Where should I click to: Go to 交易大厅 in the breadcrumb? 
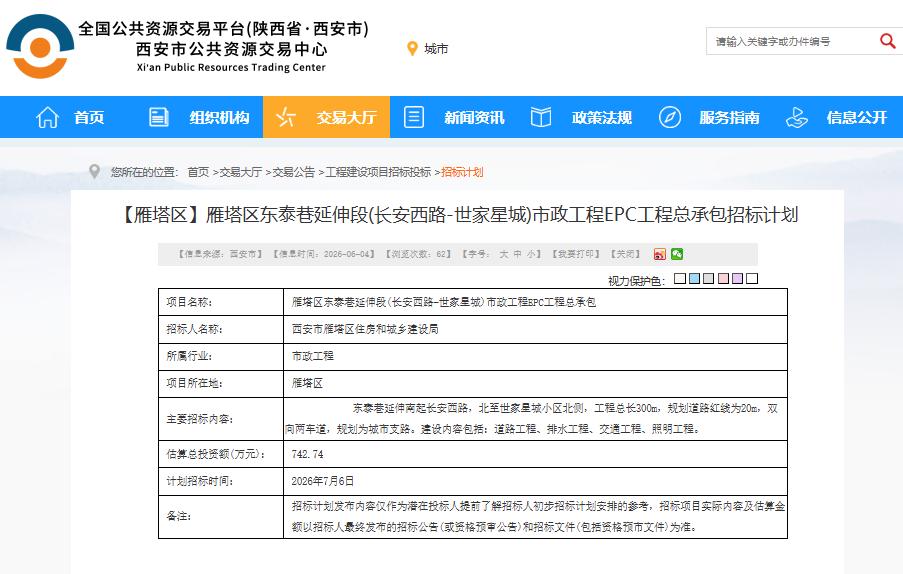click(241, 172)
